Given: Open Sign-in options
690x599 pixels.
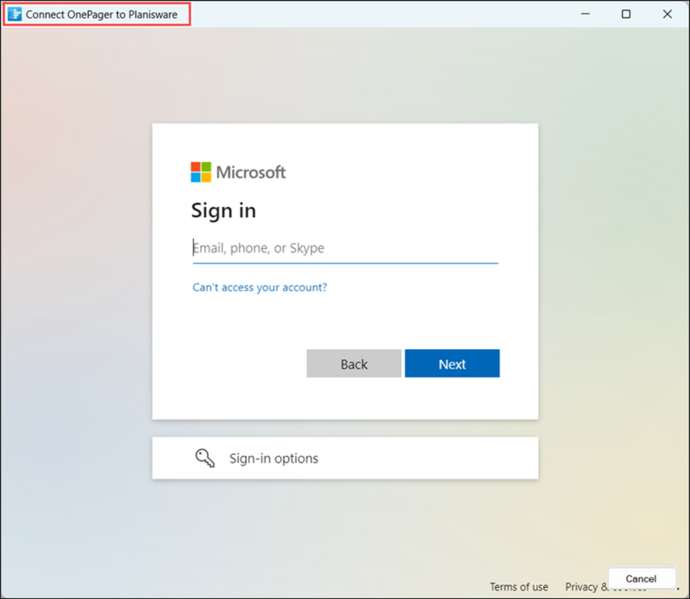Looking at the screenshot, I should click(345, 458).
